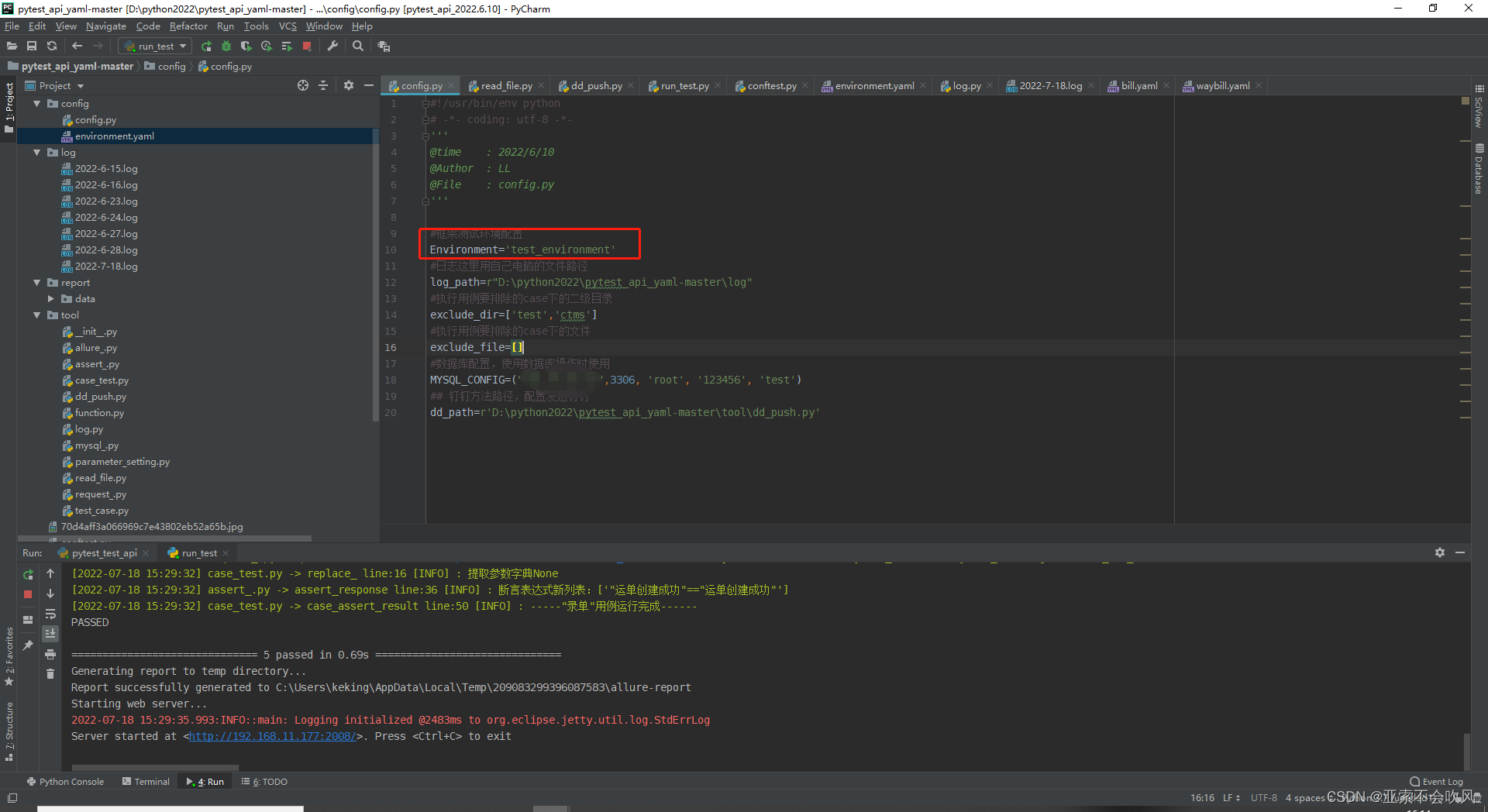Collapse the log folder in tree
This screenshot has height=812, width=1488.
pos(37,153)
